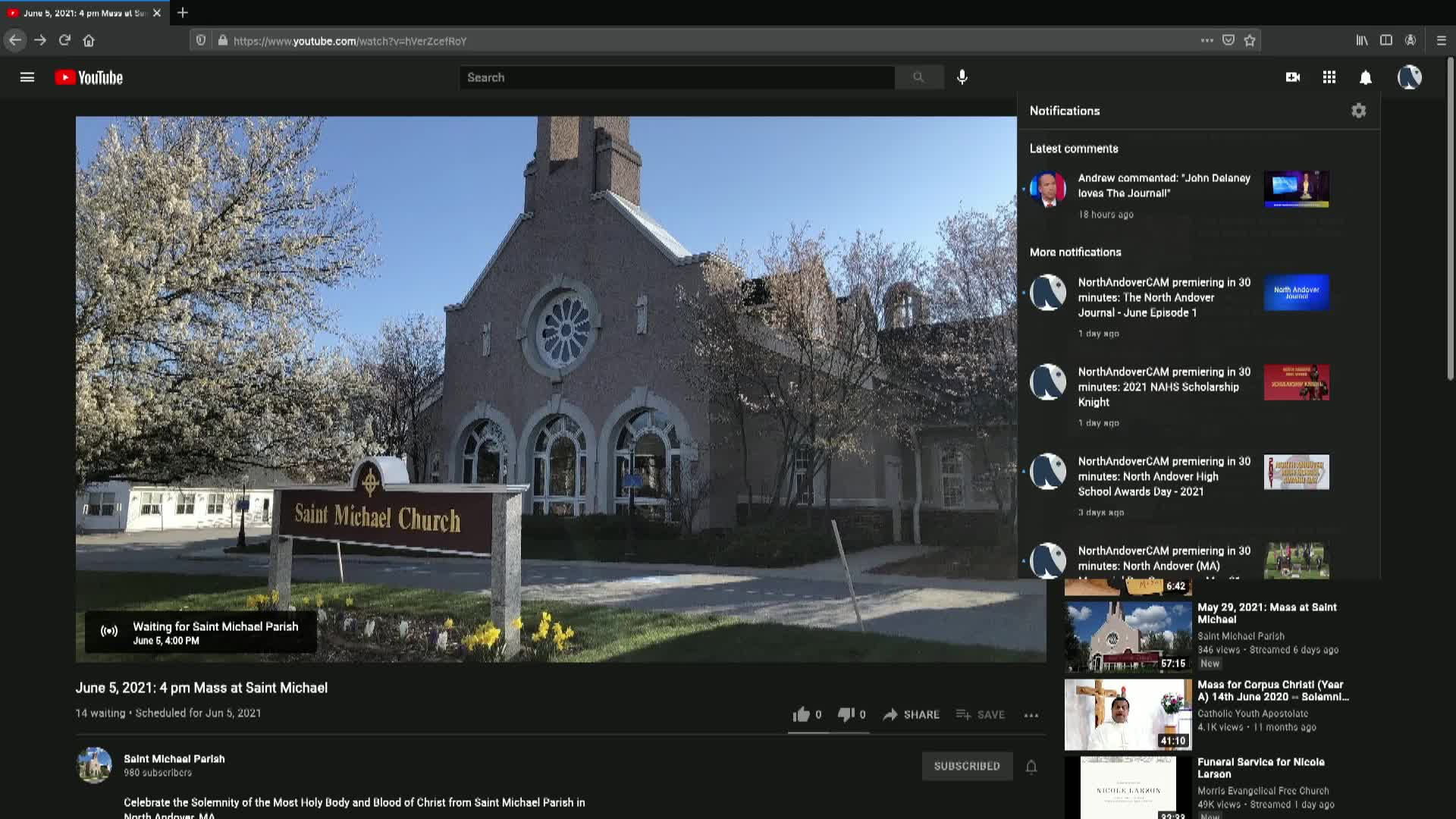Open the Firefox hamburger menu

click(x=1442, y=41)
